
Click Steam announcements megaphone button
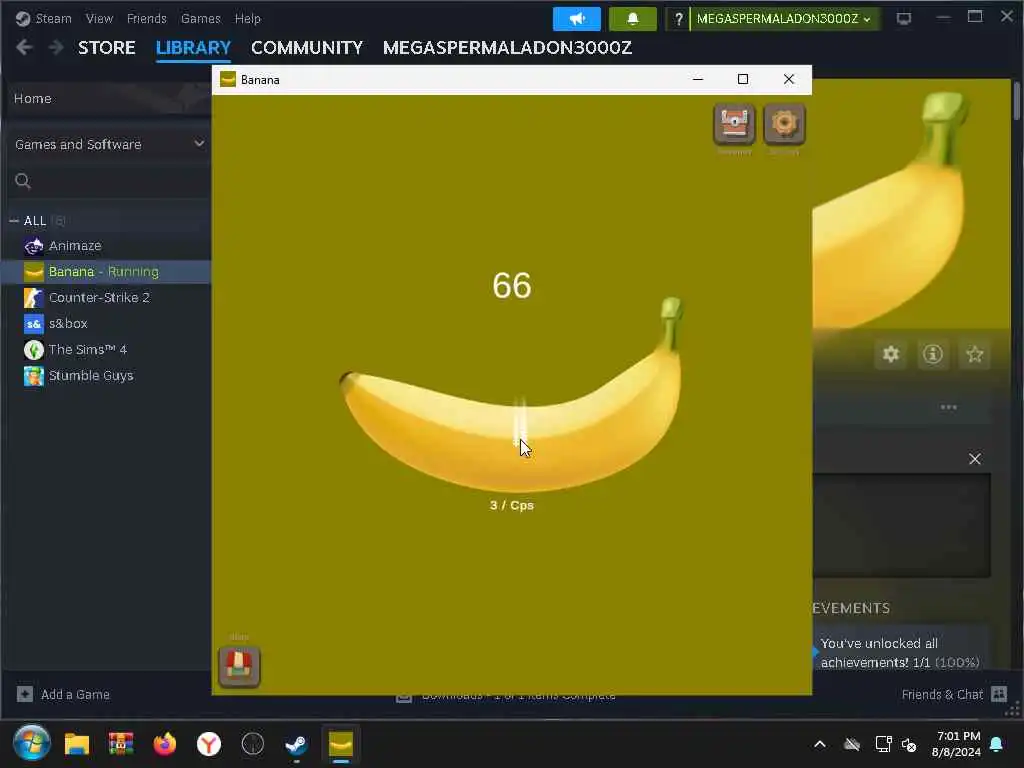point(577,18)
